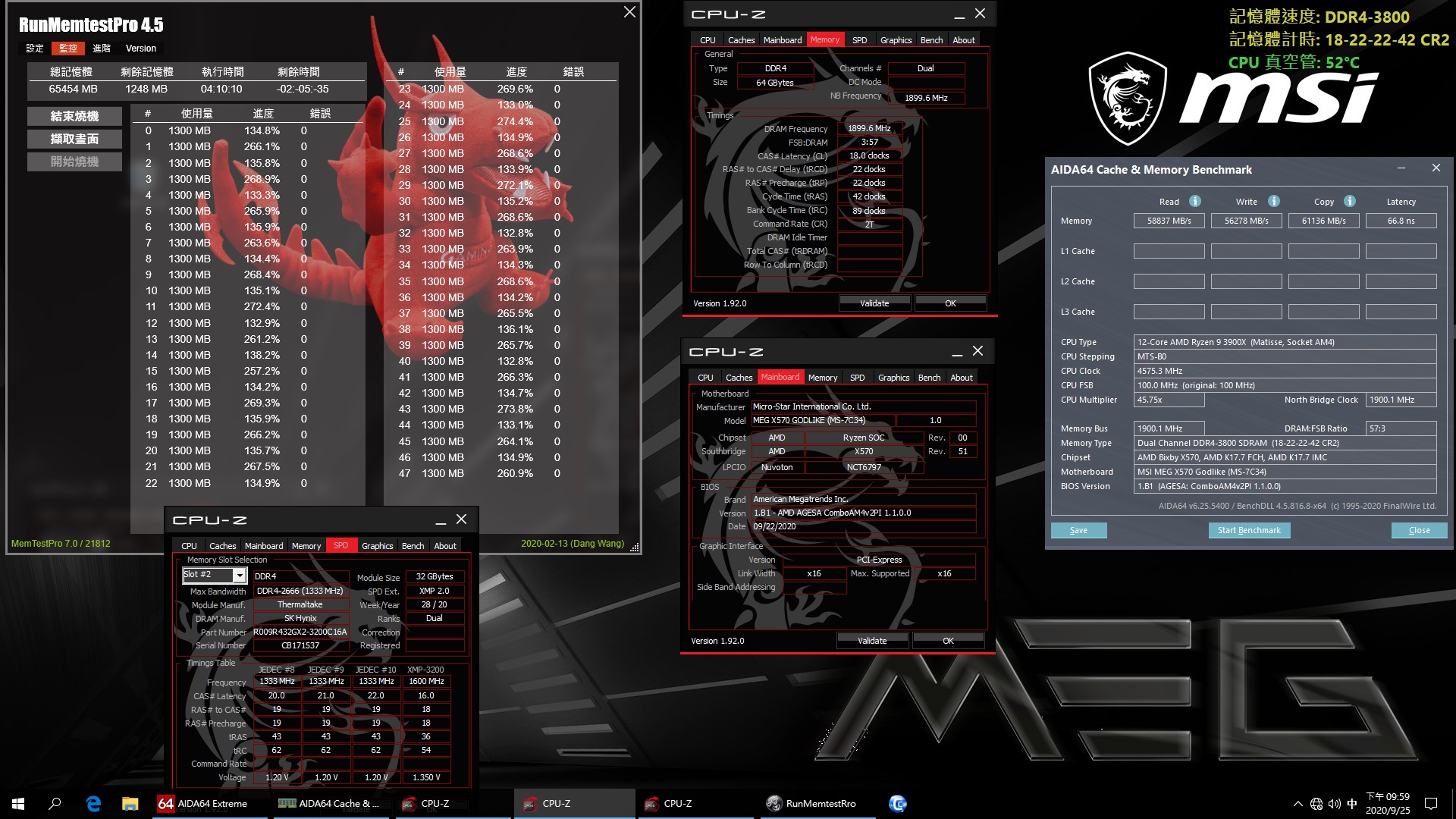Click Copy info icon in AIDA64 benchmark
Viewport: 1456px width, 819px height.
coord(1350,201)
